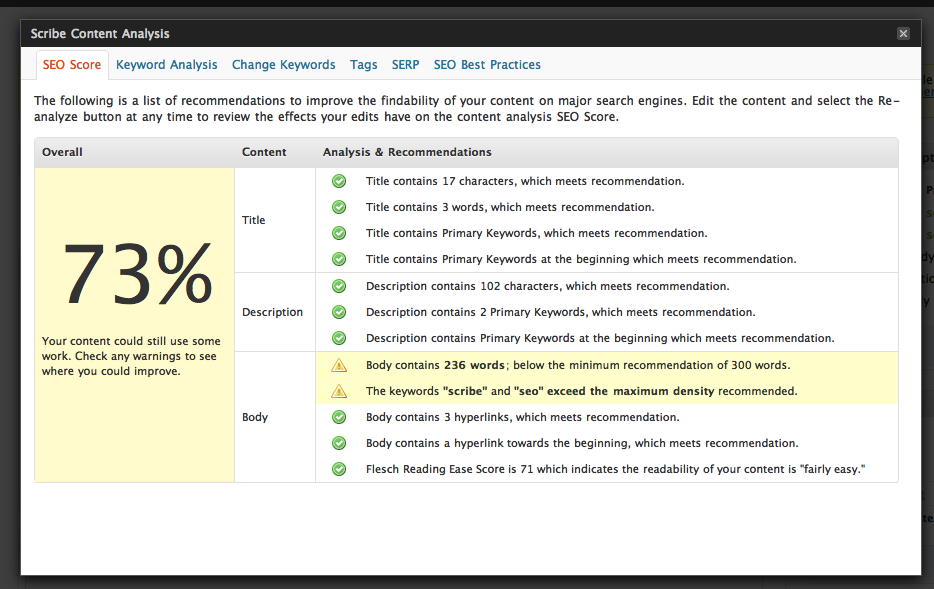The image size is (934, 589).
Task: Click the Content column header
Action: [x=264, y=152]
